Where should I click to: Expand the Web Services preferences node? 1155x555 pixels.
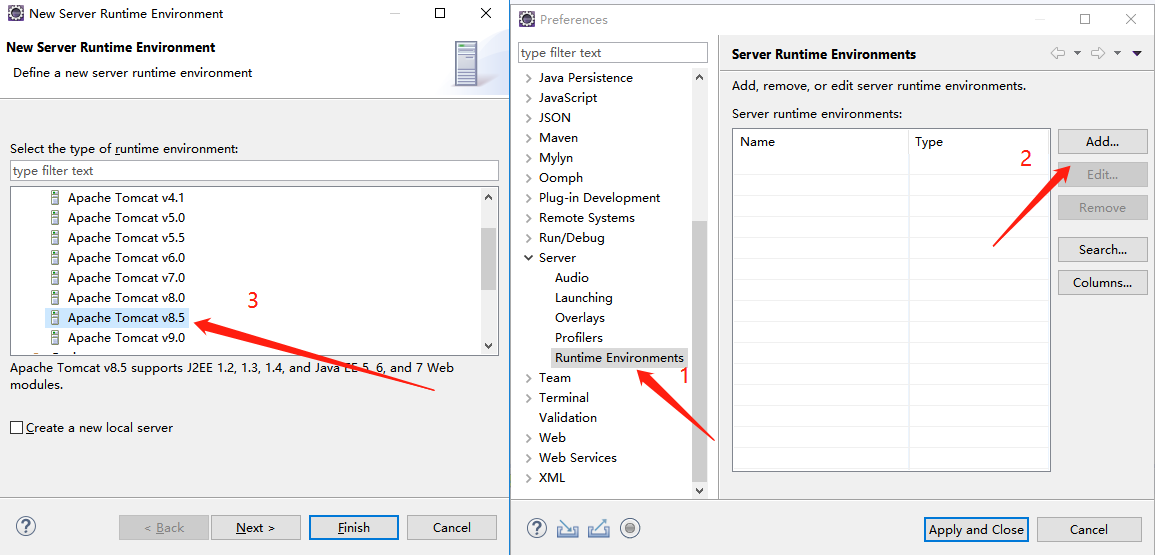tap(528, 458)
